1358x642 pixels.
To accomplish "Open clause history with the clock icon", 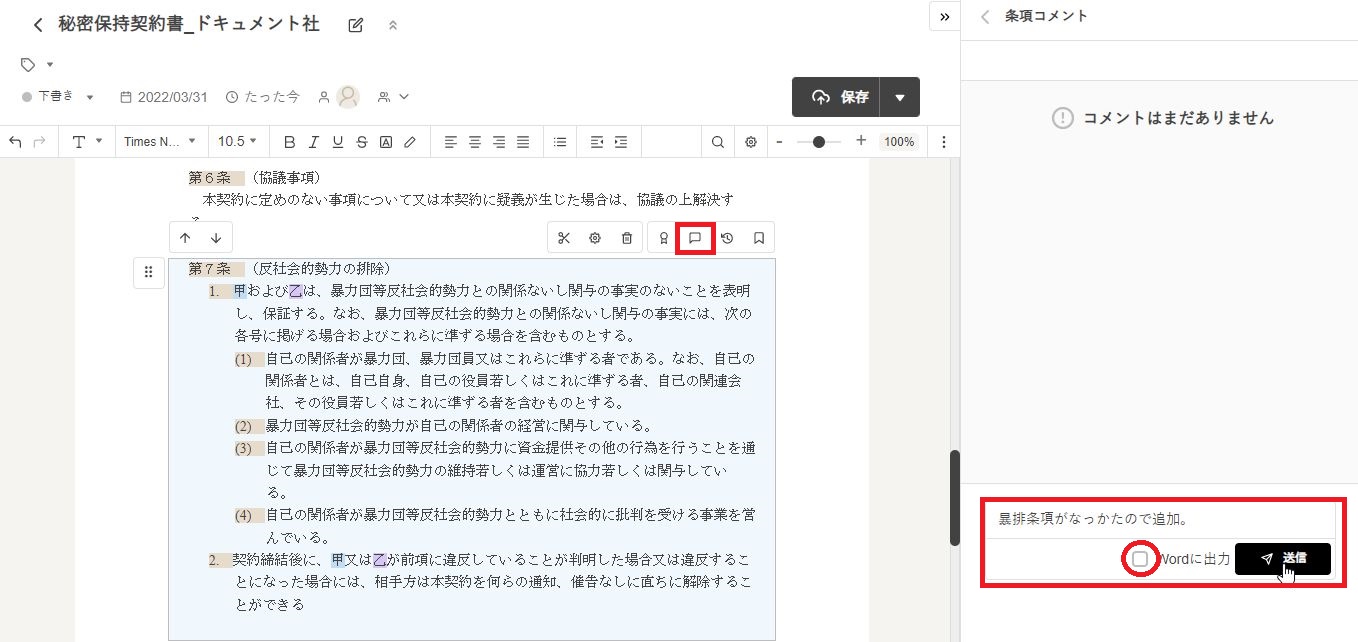I will pos(727,238).
